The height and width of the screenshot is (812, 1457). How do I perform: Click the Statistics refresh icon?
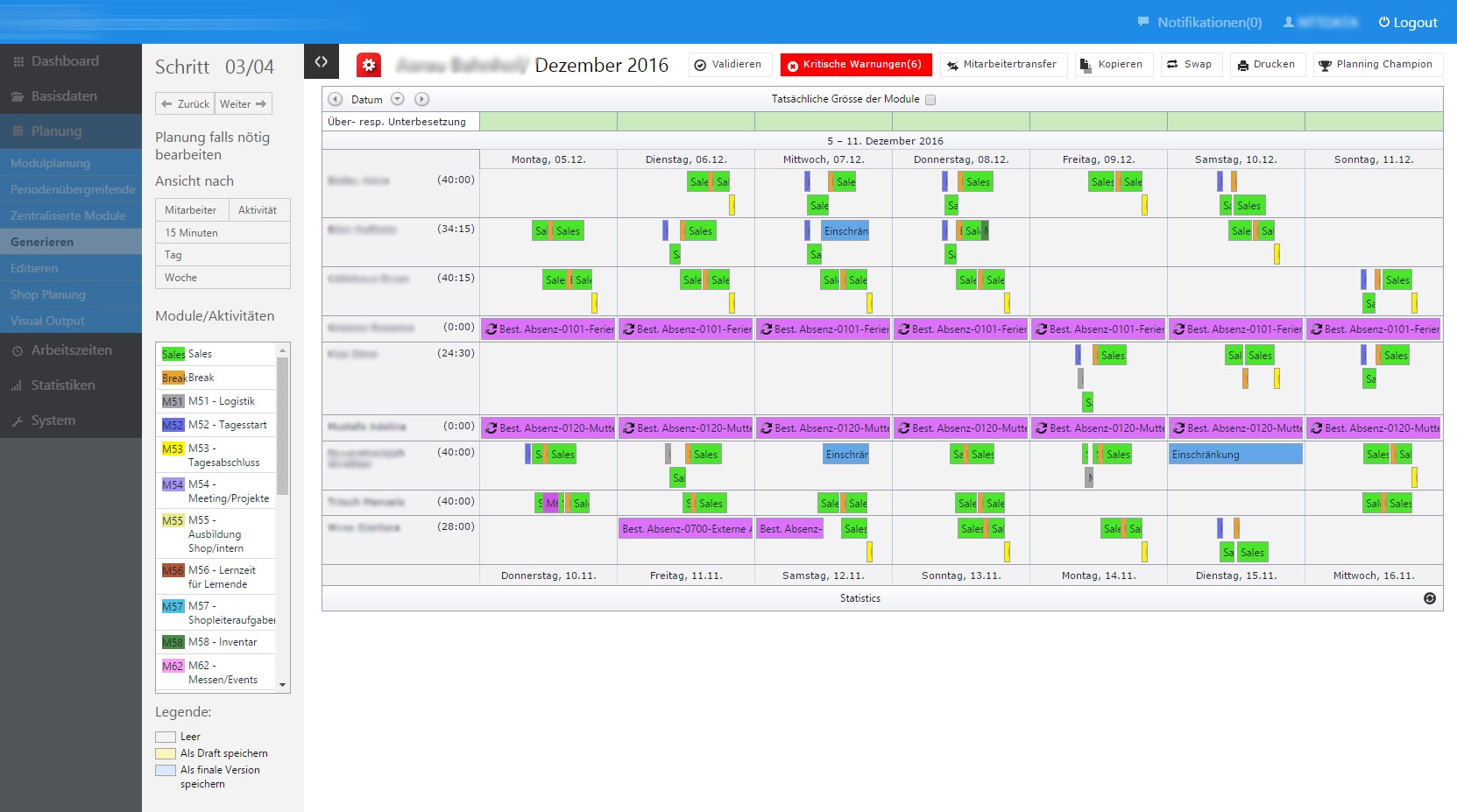[x=1429, y=598]
